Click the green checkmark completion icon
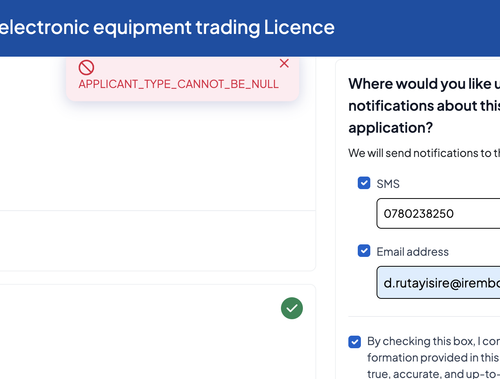The height and width of the screenshot is (379, 500). 292,308
